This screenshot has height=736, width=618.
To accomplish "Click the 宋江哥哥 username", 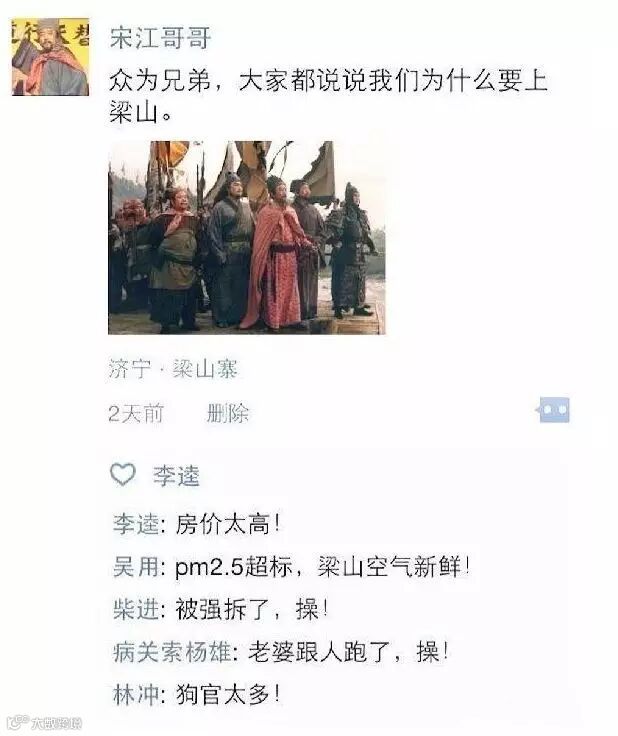I will [160, 38].
